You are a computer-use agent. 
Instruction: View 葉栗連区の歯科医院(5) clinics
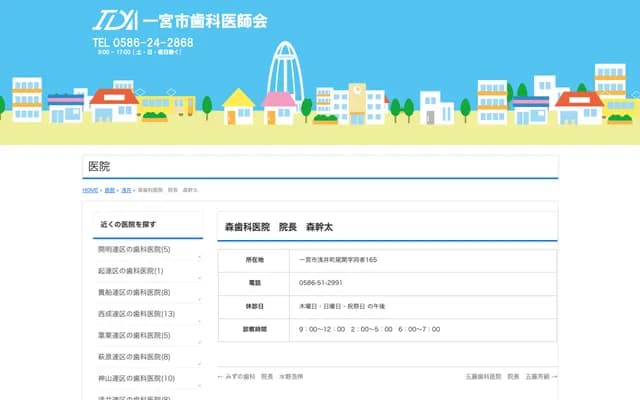pyautogui.click(x=134, y=335)
